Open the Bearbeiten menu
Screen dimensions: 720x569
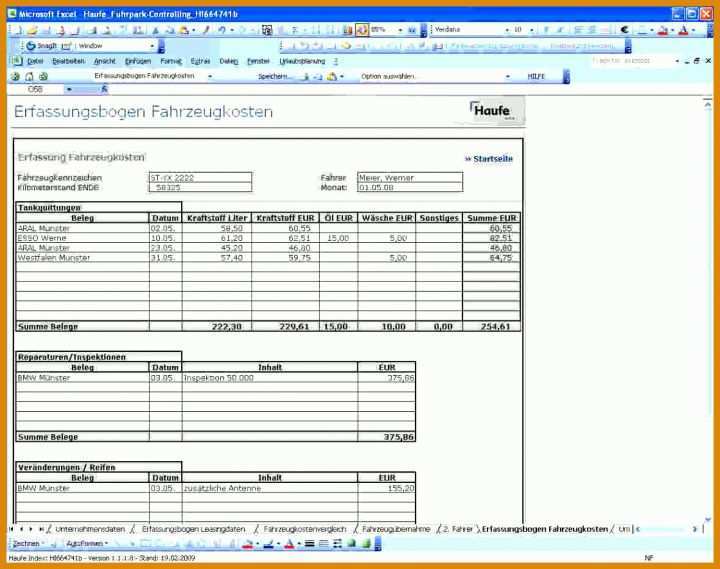point(68,61)
